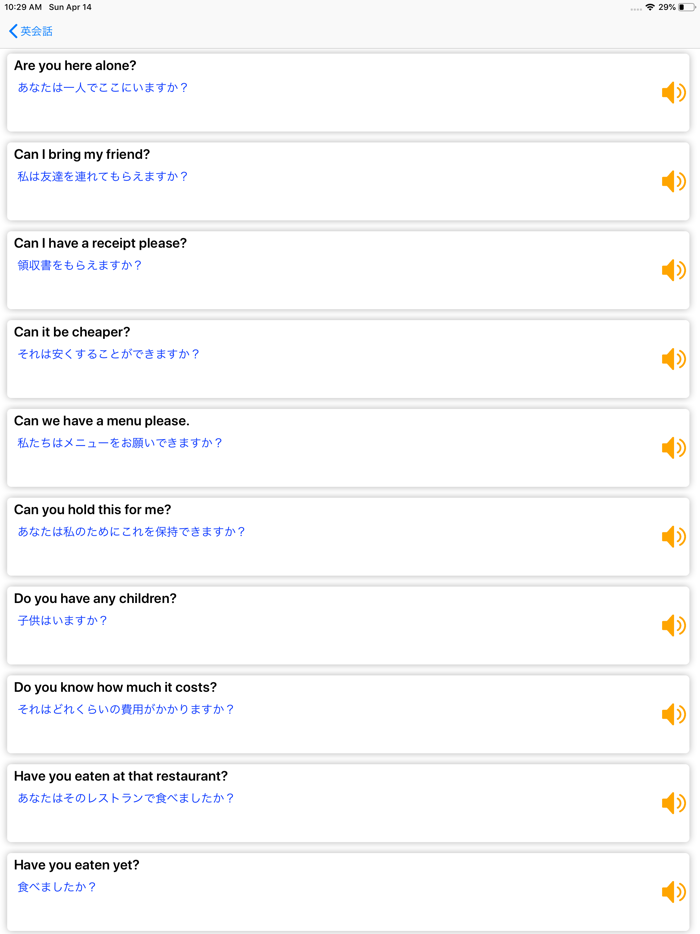Select the "Can we have a menu please." title
The height and width of the screenshot is (934, 700).
click(x=101, y=421)
